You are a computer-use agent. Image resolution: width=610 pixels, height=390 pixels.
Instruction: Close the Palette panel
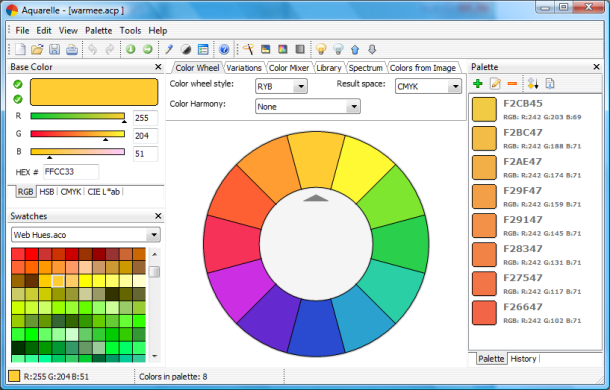coord(596,67)
